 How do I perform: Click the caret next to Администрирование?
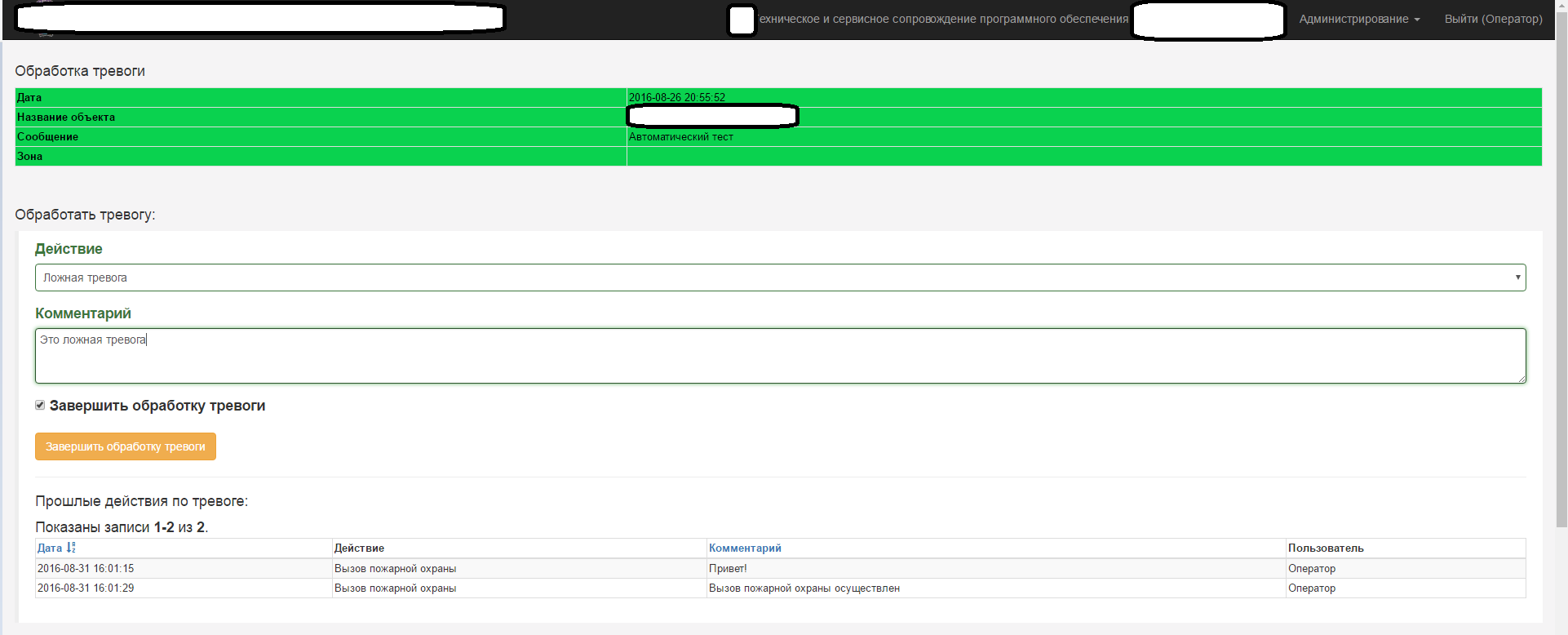click(1417, 20)
